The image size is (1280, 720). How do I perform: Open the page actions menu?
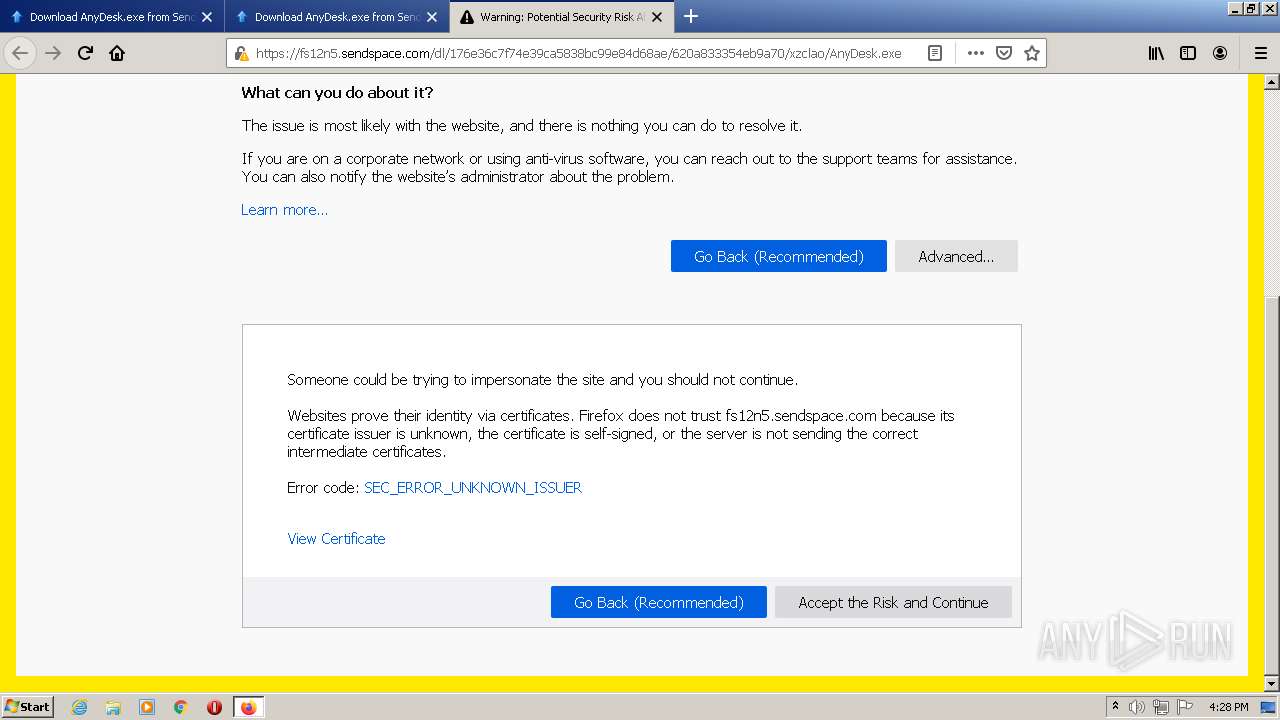[x=975, y=53]
